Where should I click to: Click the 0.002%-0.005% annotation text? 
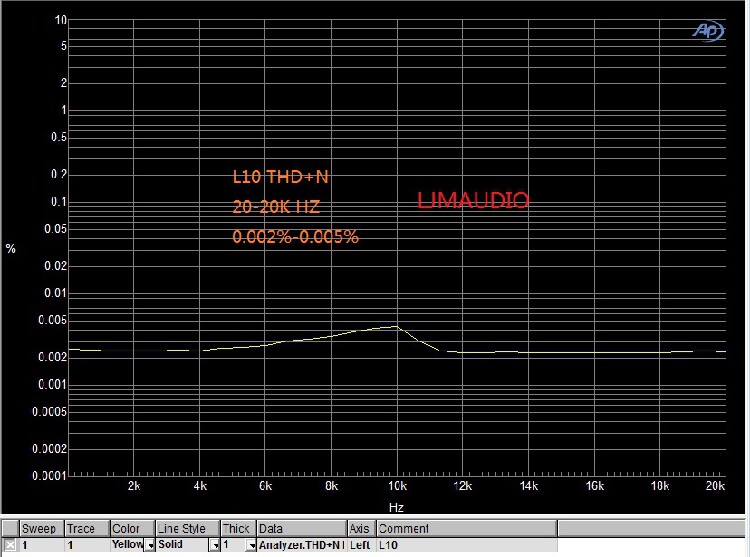point(296,237)
